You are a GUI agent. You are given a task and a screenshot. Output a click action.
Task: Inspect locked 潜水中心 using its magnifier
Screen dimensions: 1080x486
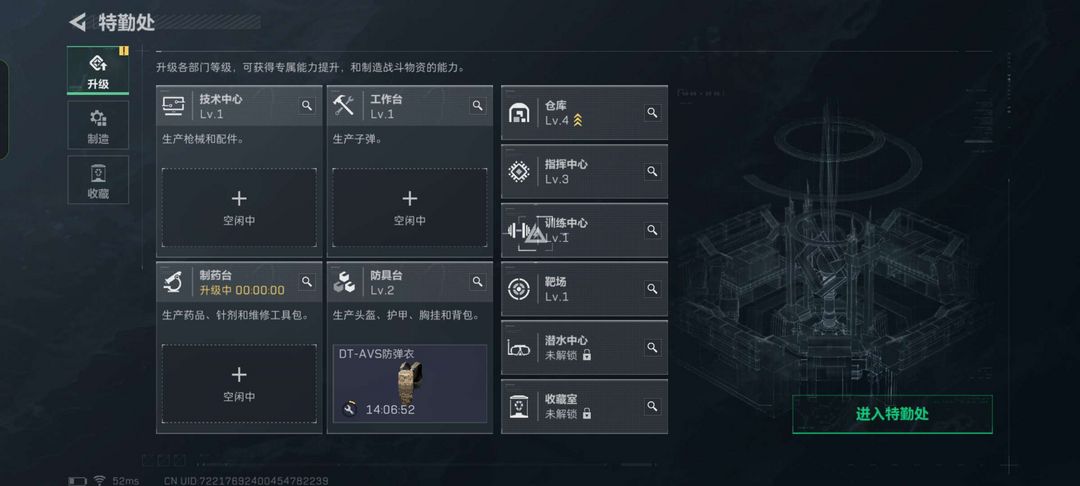tap(652, 348)
